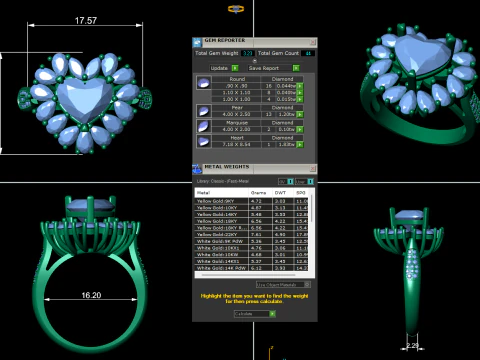Viewport: 480px width, 360px height.
Task: Collapse the Gem Reporter totals section
Action: tap(255, 61)
